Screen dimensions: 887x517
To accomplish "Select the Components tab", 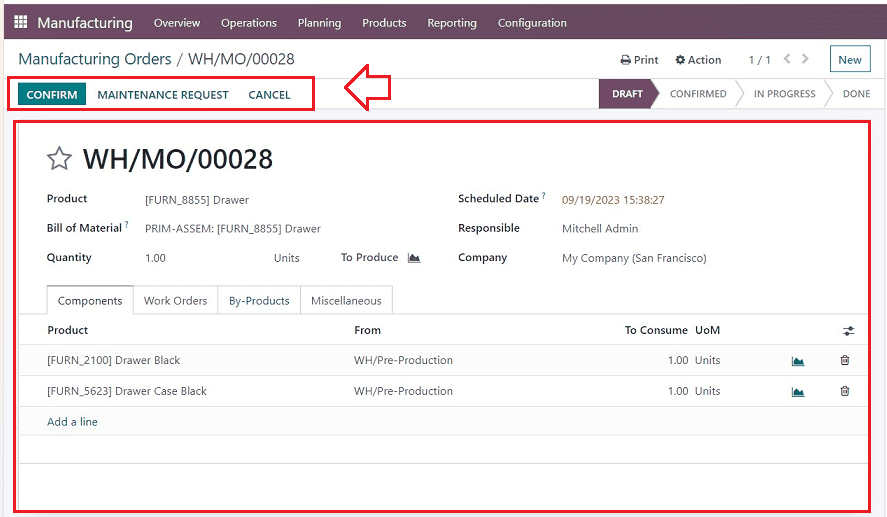I will pyautogui.click(x=90, y=300).
